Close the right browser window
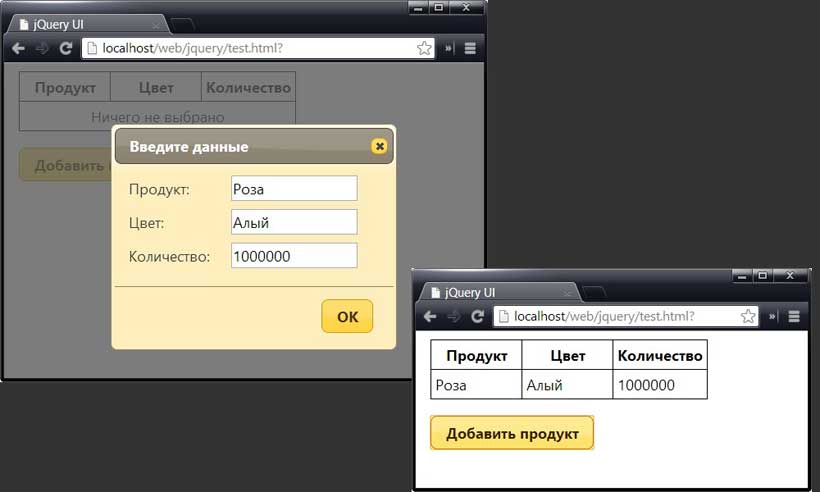The image size is (820, 492). click(x=790, y=275)
